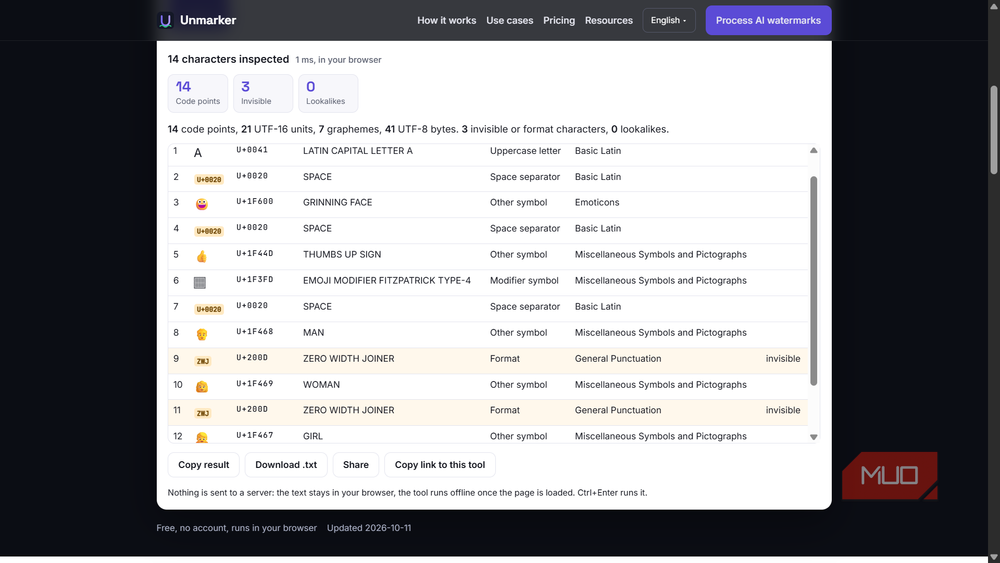Click Process AI watermarks button
This screenshot has height=563, width=1000.
(768, 20)
